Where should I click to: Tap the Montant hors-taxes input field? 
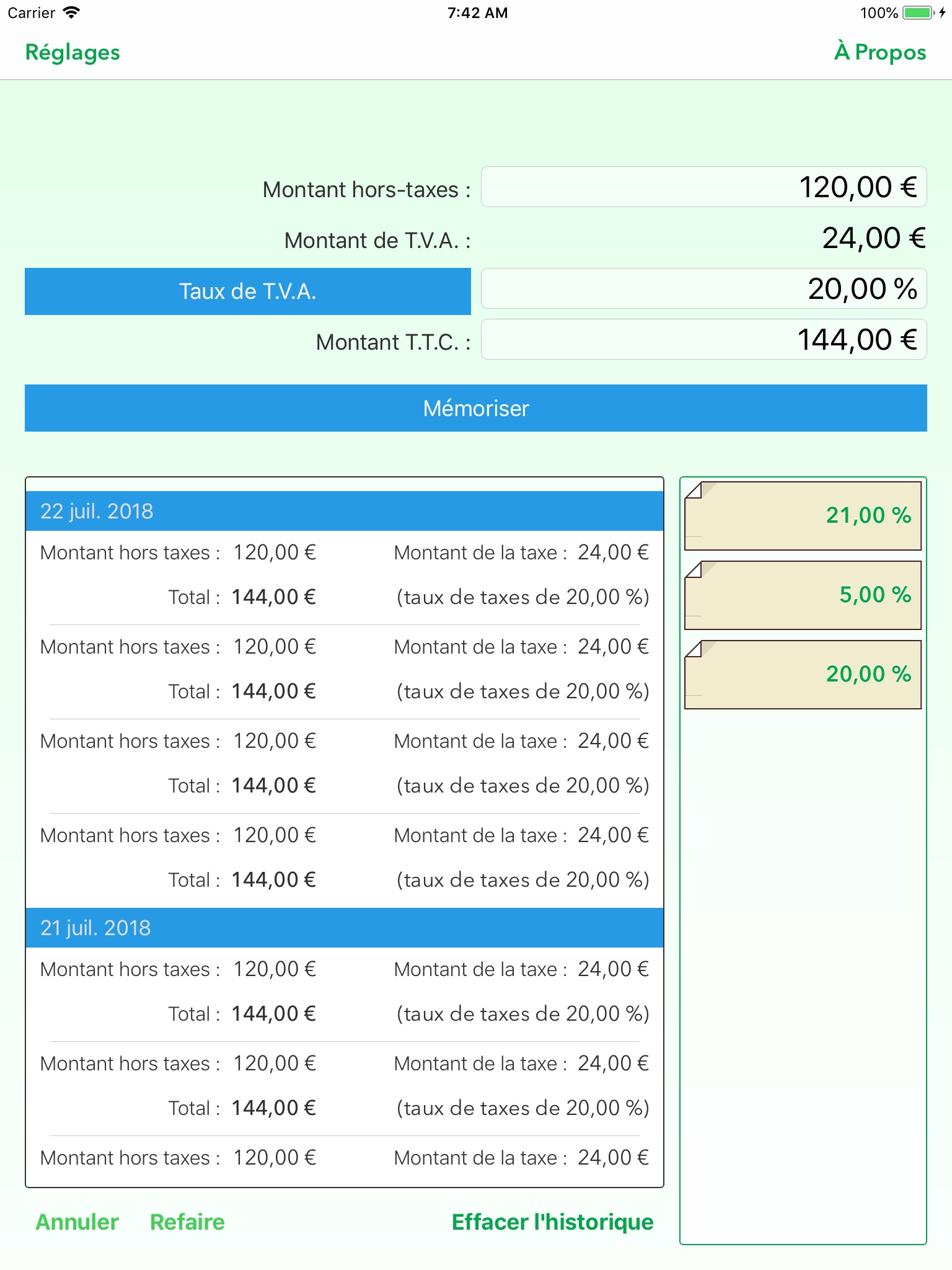pyautogui.click(x=703, y=187)
